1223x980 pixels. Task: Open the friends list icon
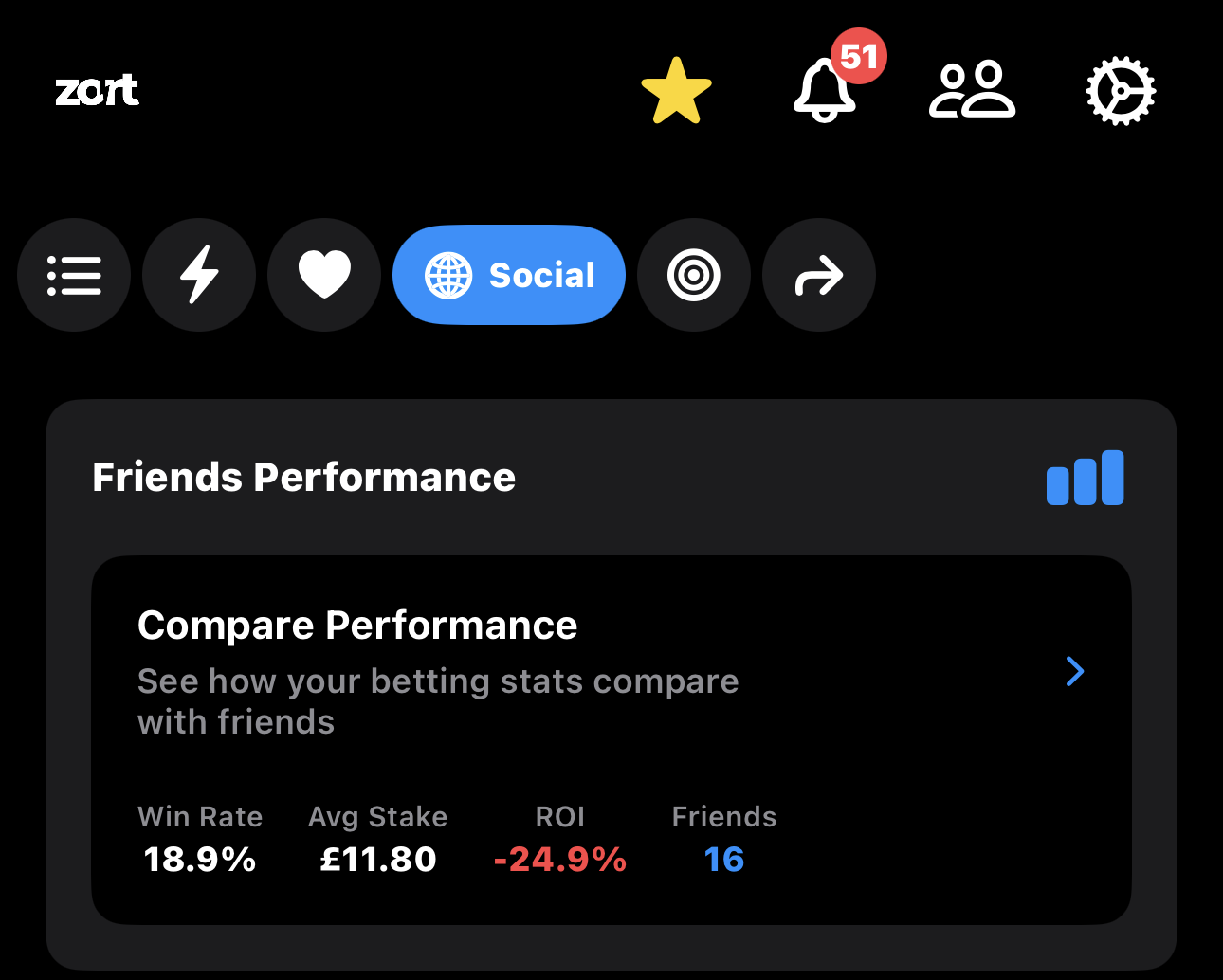tap(972, 92)
